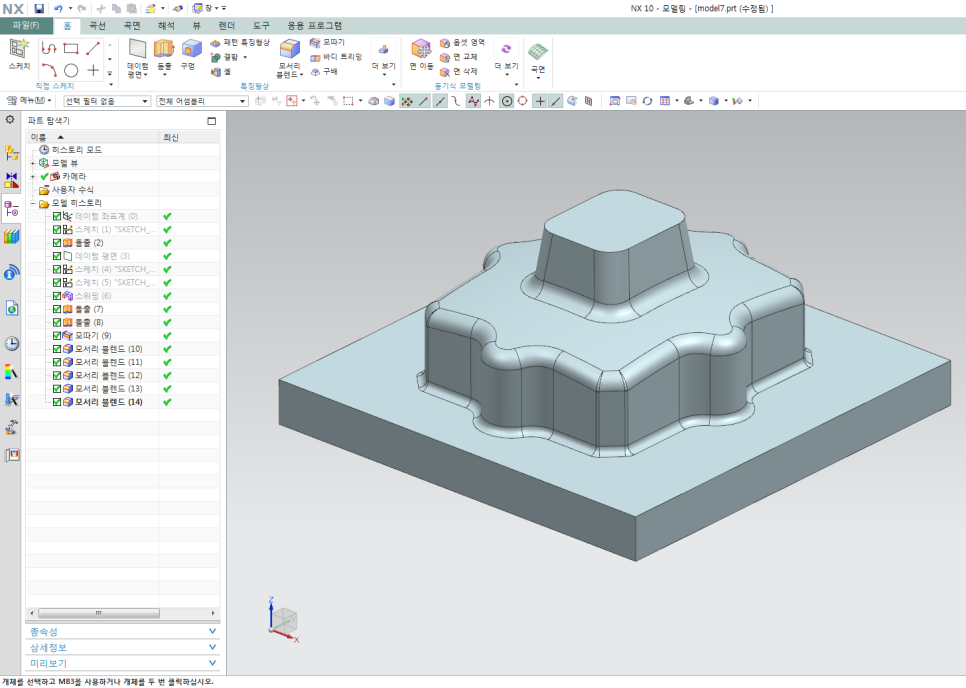Select the point (plus) sketch tool
The width and height of the screenshot is (966, 688).
click(x=93, y=70)
